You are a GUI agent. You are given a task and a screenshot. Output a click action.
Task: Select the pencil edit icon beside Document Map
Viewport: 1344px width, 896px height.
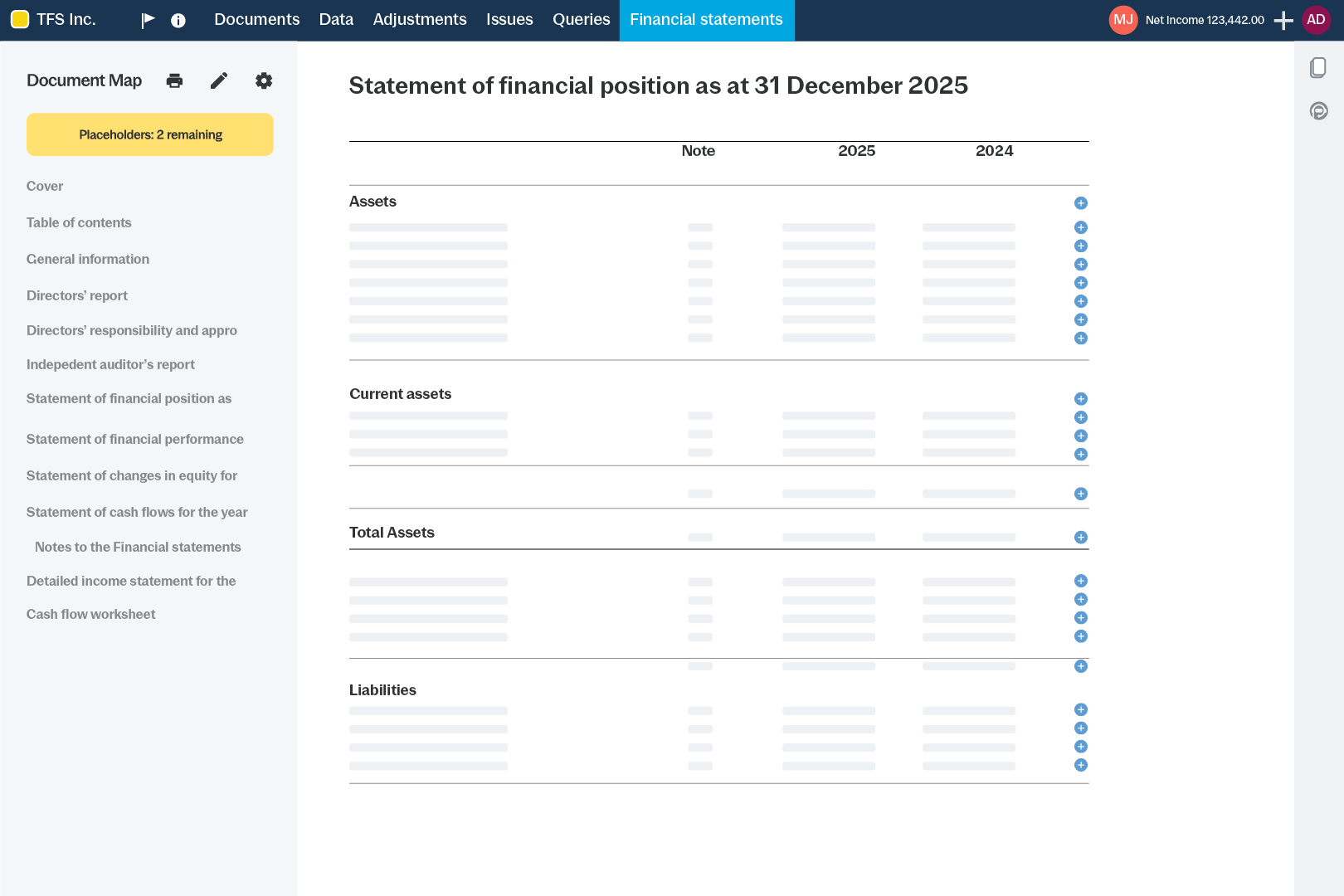(218, 80)
